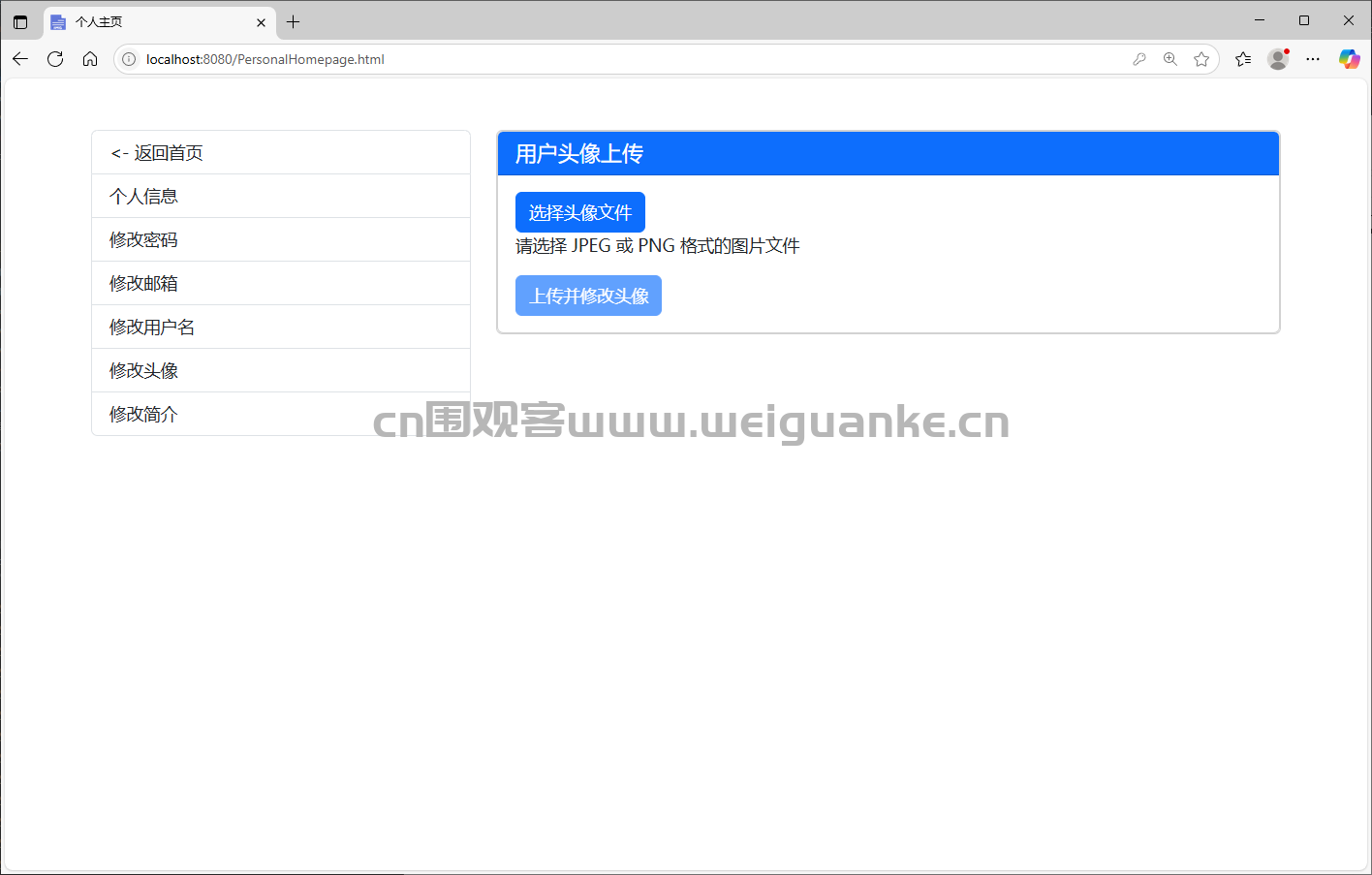This screenshot has width=1372, height=875.
Task: Open the 修改密码 menu item
Action: coord(281,239)
